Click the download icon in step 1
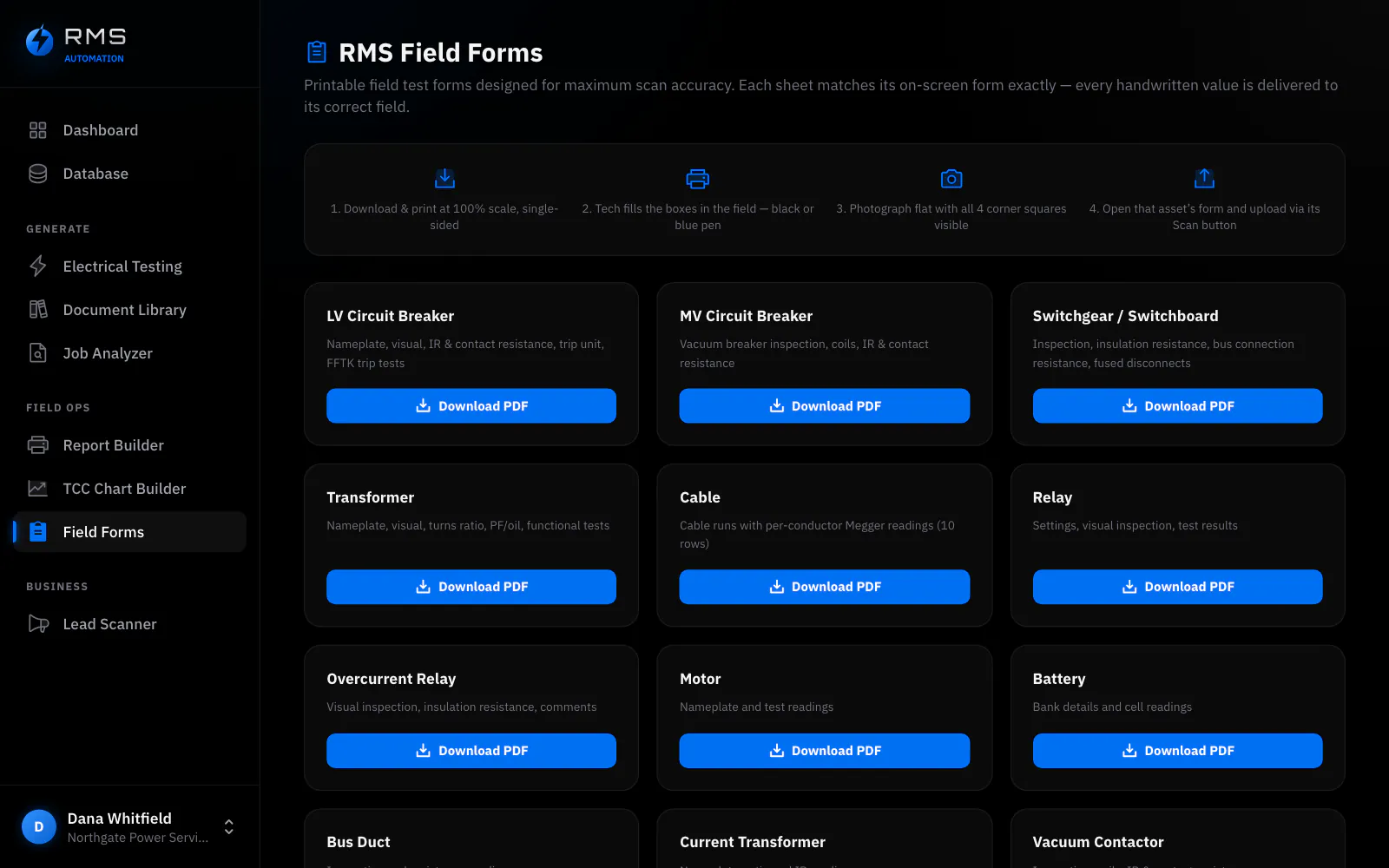The width and height of the screenshot is (1389, 868). tap(444, 179)
